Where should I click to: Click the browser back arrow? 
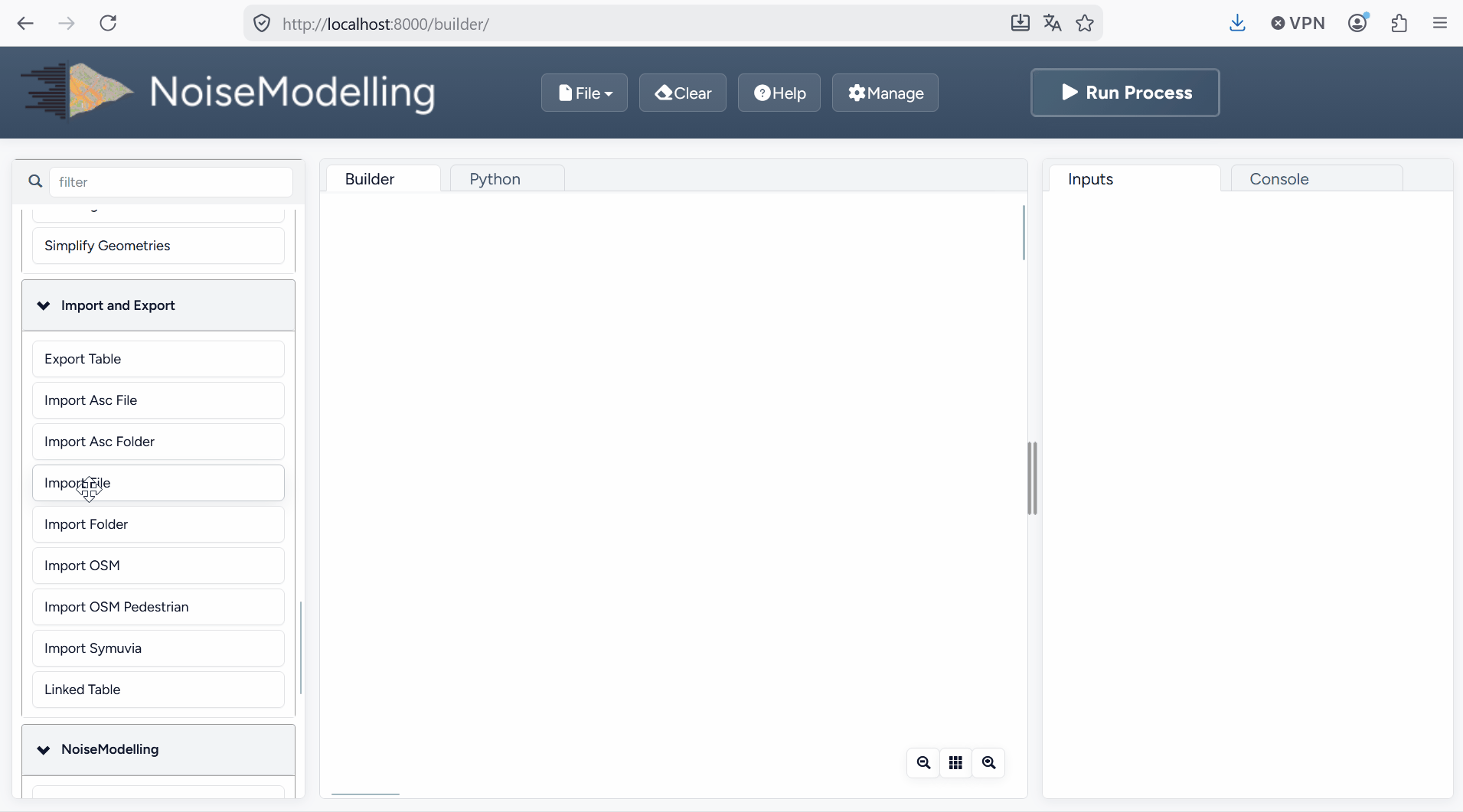coord(25,23)
